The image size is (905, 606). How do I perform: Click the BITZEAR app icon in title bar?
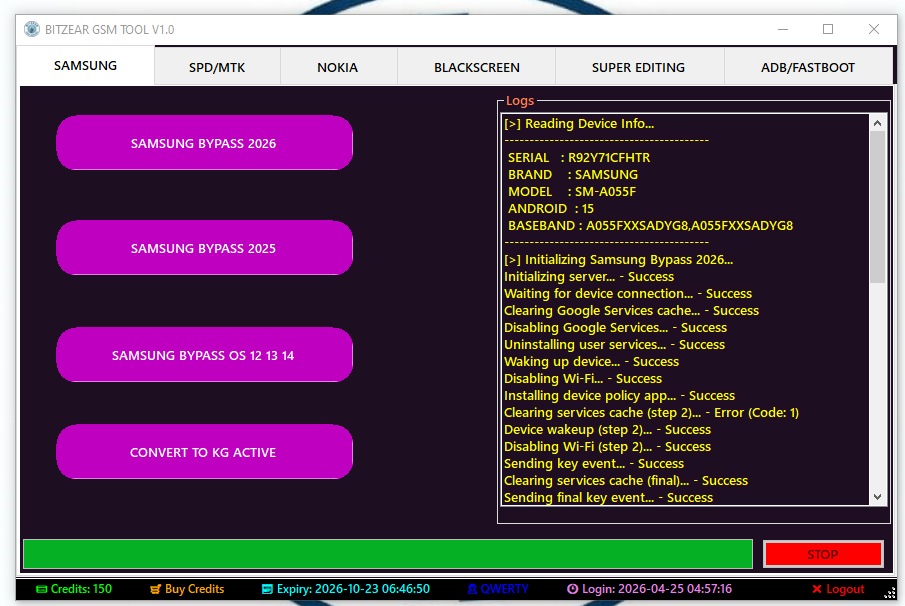pos(32,29)
